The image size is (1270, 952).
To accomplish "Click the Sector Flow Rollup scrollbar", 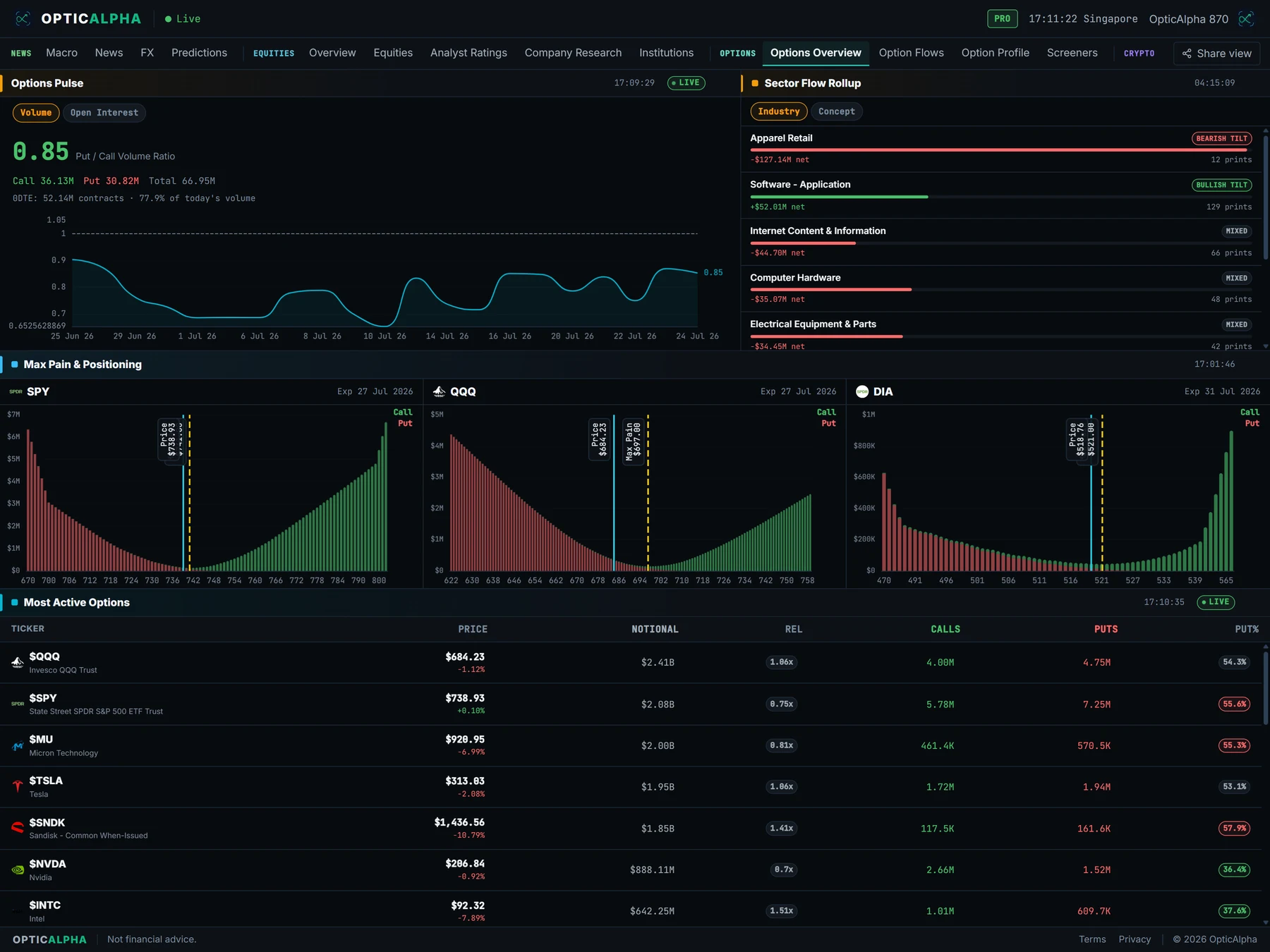I will pyautogui.click(x=1265, y=197).
